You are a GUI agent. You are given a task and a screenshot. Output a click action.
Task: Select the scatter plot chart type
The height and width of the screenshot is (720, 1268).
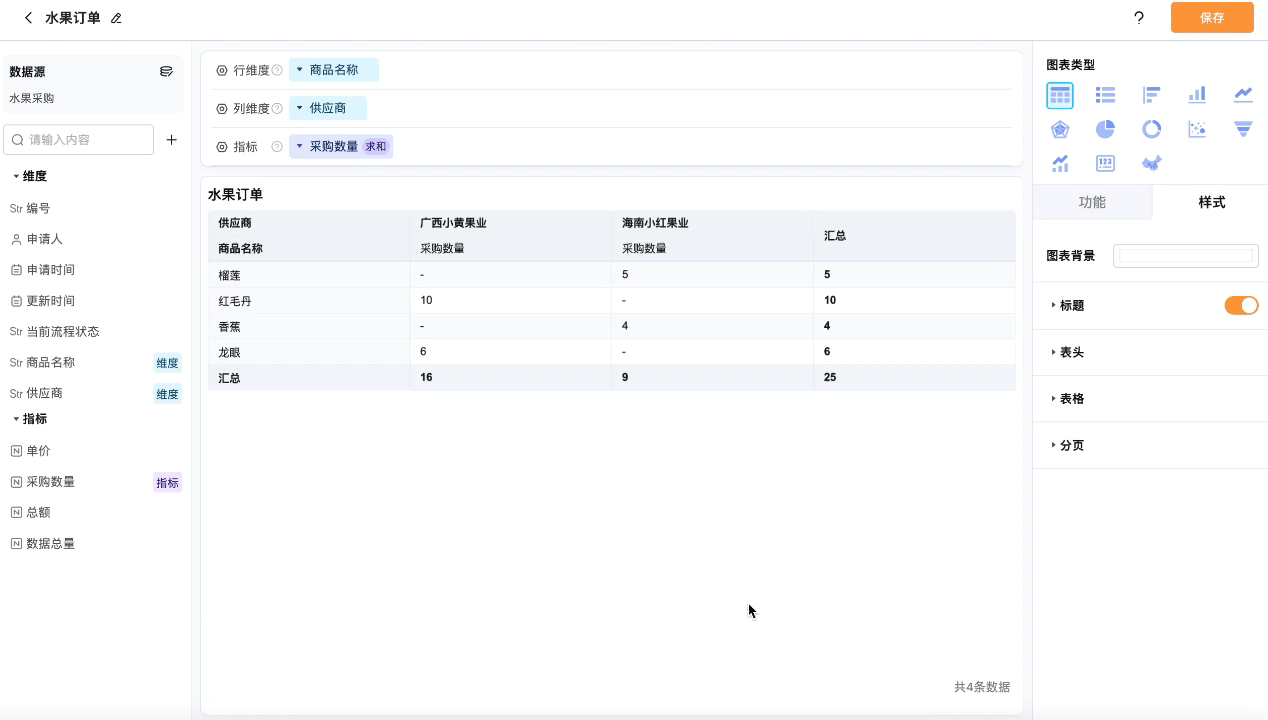pos(1197,129)
